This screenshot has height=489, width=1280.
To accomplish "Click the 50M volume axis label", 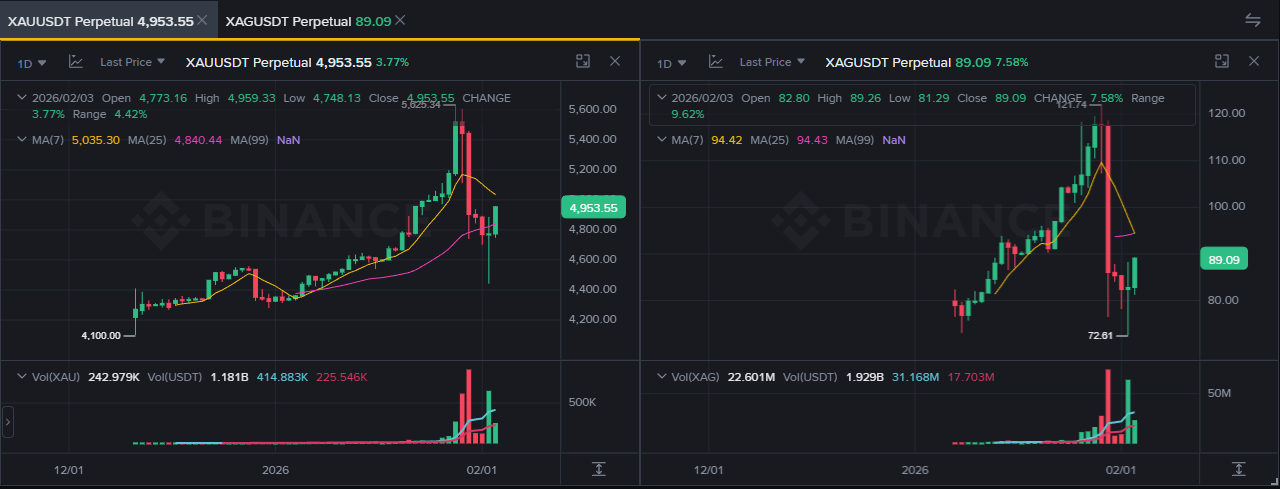I will pos(1218,393).
